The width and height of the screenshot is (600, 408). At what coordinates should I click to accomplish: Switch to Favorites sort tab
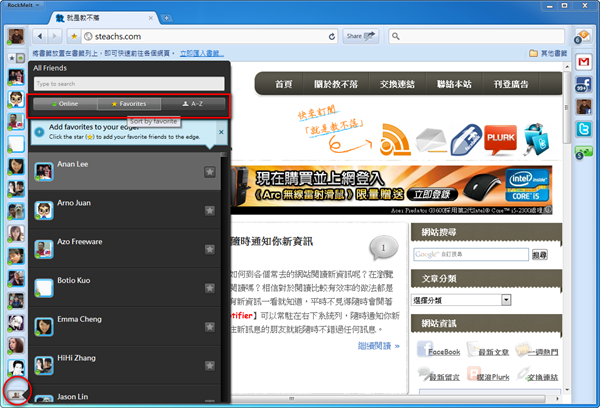tap(129, 104)
